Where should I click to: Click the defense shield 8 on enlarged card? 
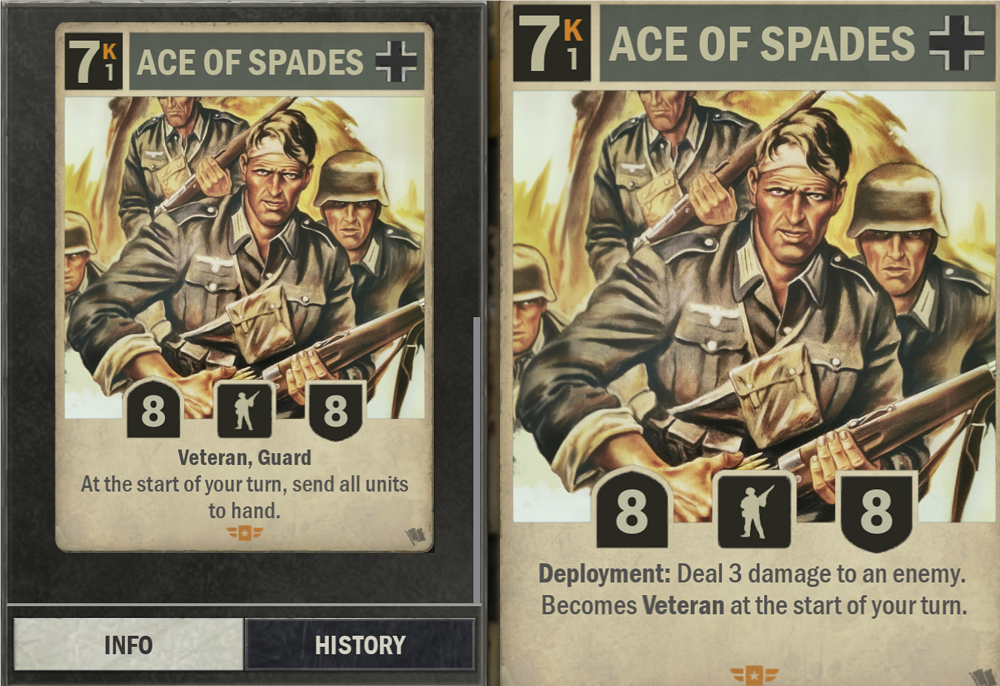876,512
